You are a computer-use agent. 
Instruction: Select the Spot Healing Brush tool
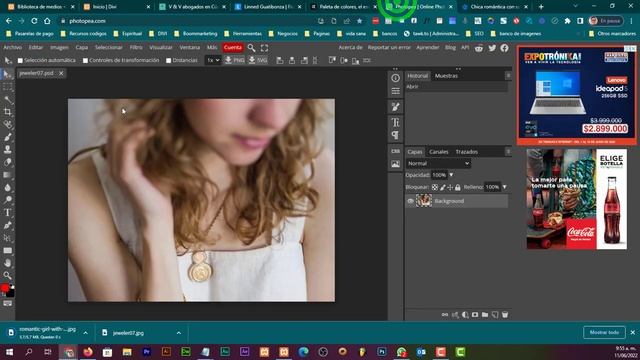[x=7, y=124]
